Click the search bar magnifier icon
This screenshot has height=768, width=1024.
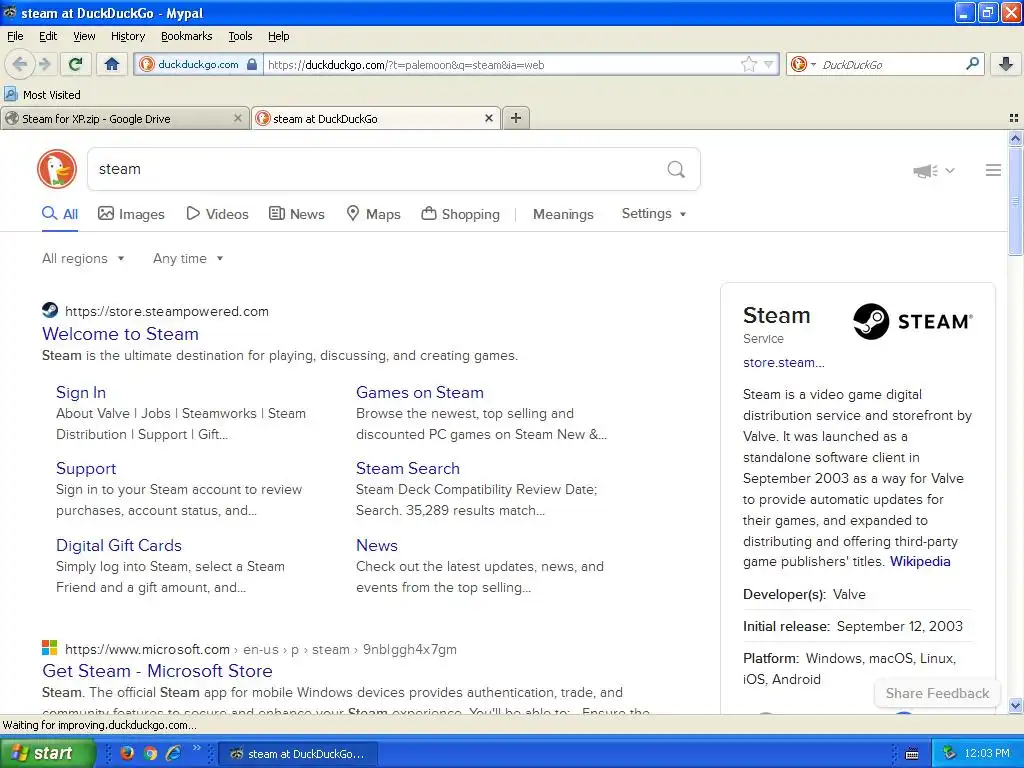point(972,63)
